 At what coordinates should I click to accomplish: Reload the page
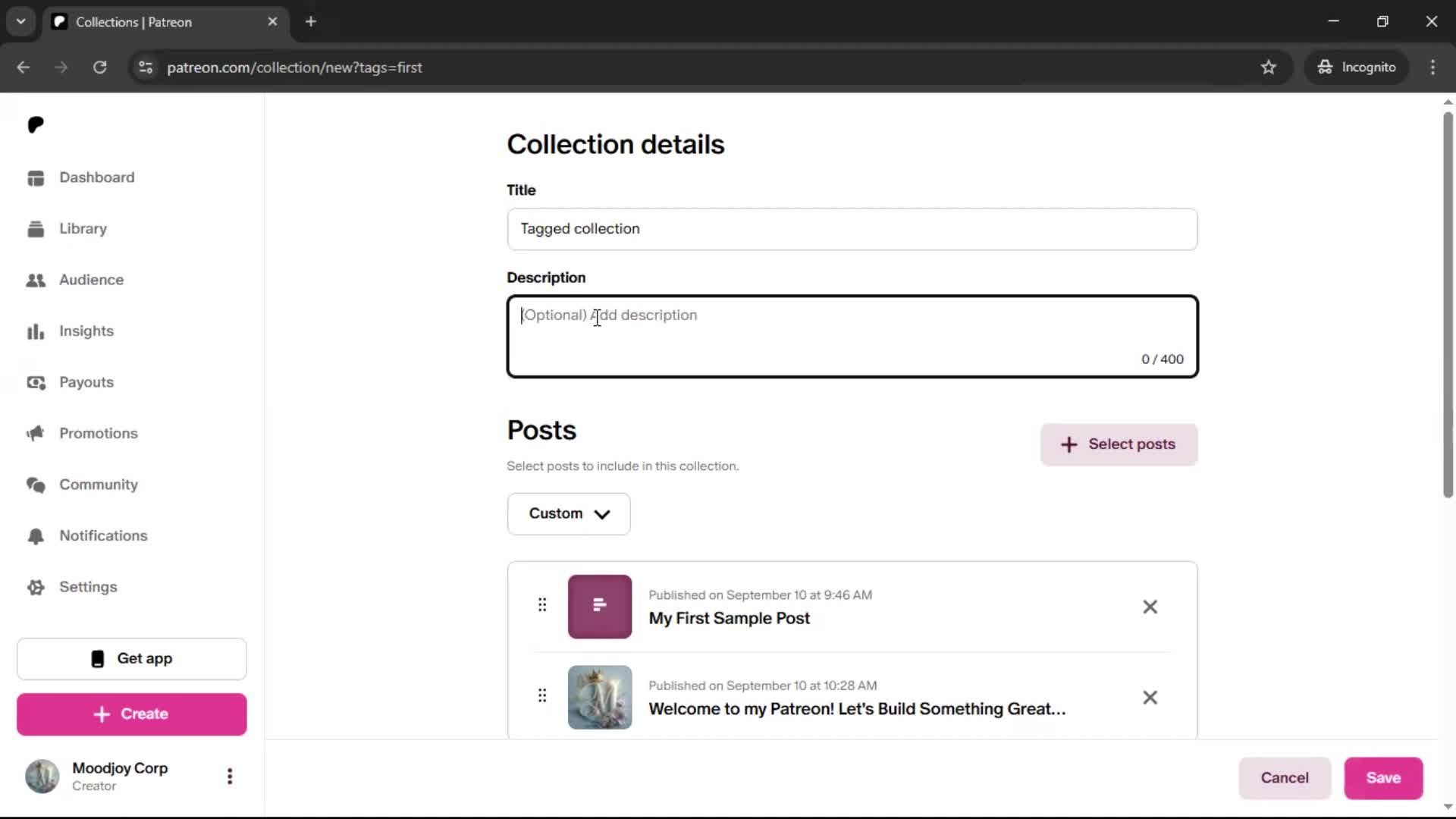(x=99, y=67)
